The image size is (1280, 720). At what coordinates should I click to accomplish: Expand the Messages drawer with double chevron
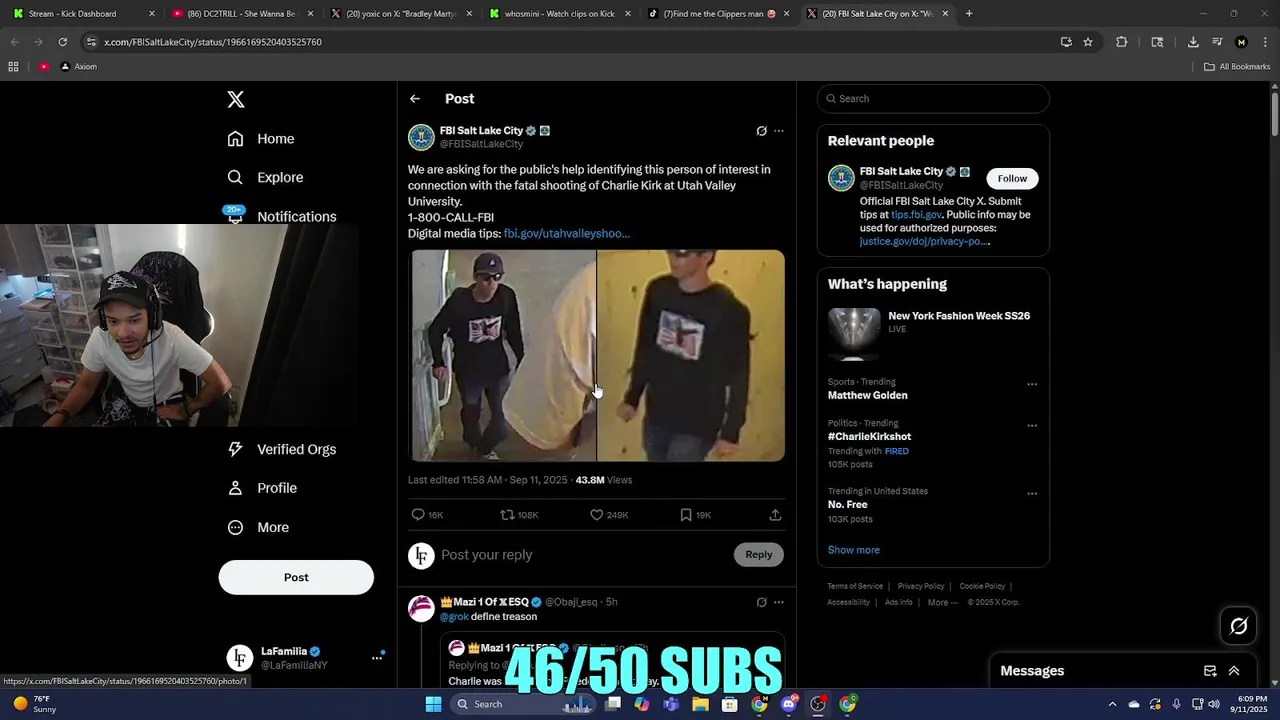(1234, 671)
